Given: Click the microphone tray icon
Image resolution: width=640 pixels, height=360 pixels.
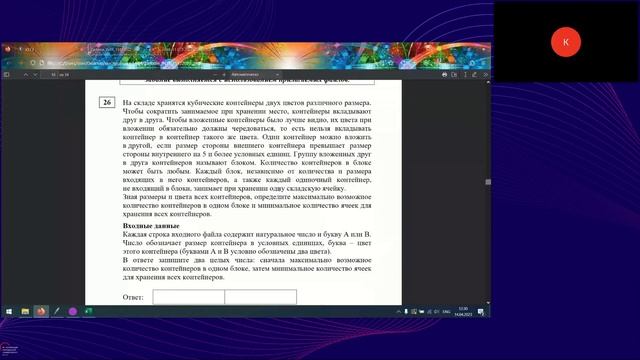Looking at the screenshot, I should 406,312.
